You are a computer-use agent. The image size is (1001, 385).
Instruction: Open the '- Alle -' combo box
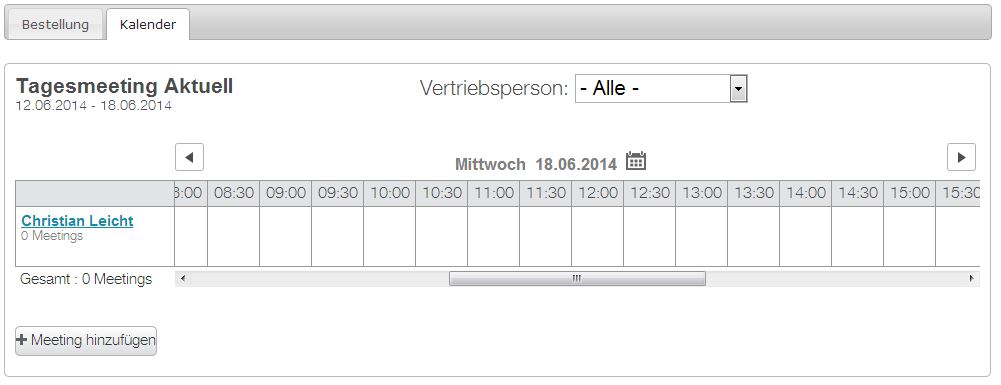pos(661,89)
